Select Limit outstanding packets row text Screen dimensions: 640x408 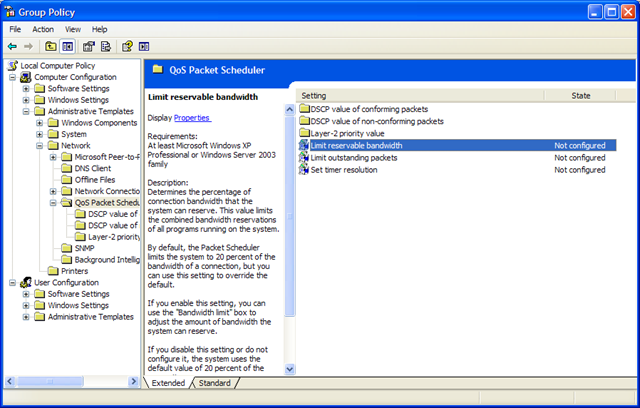pos(353,157)
